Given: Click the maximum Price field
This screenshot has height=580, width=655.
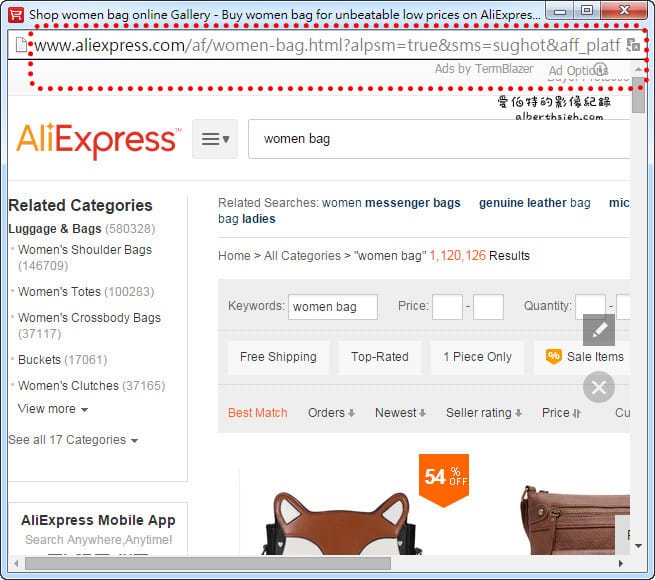Looking at the screenshot, I should coord(488,307).
